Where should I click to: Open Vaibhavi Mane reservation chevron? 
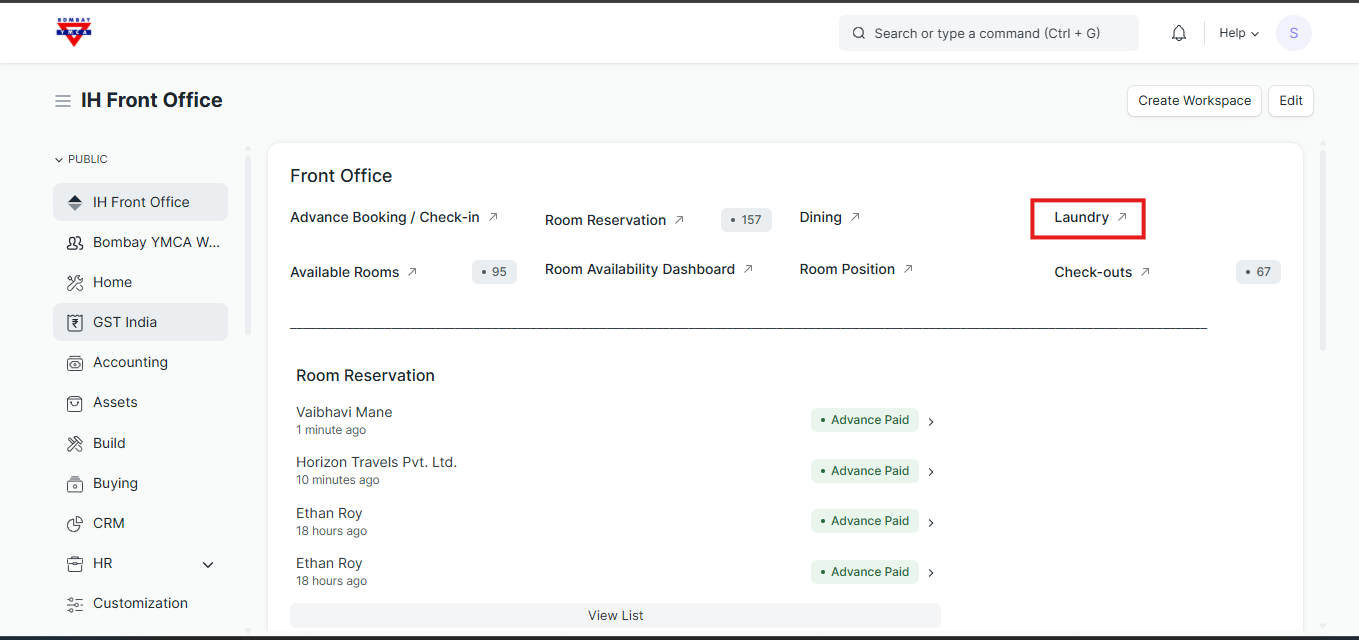click(931, 422)
